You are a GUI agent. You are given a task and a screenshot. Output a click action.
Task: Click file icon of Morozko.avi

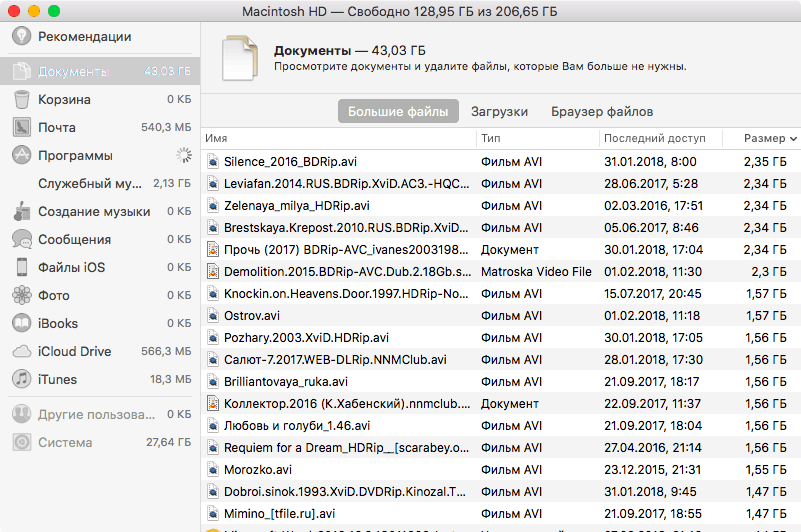coord(213,469)
